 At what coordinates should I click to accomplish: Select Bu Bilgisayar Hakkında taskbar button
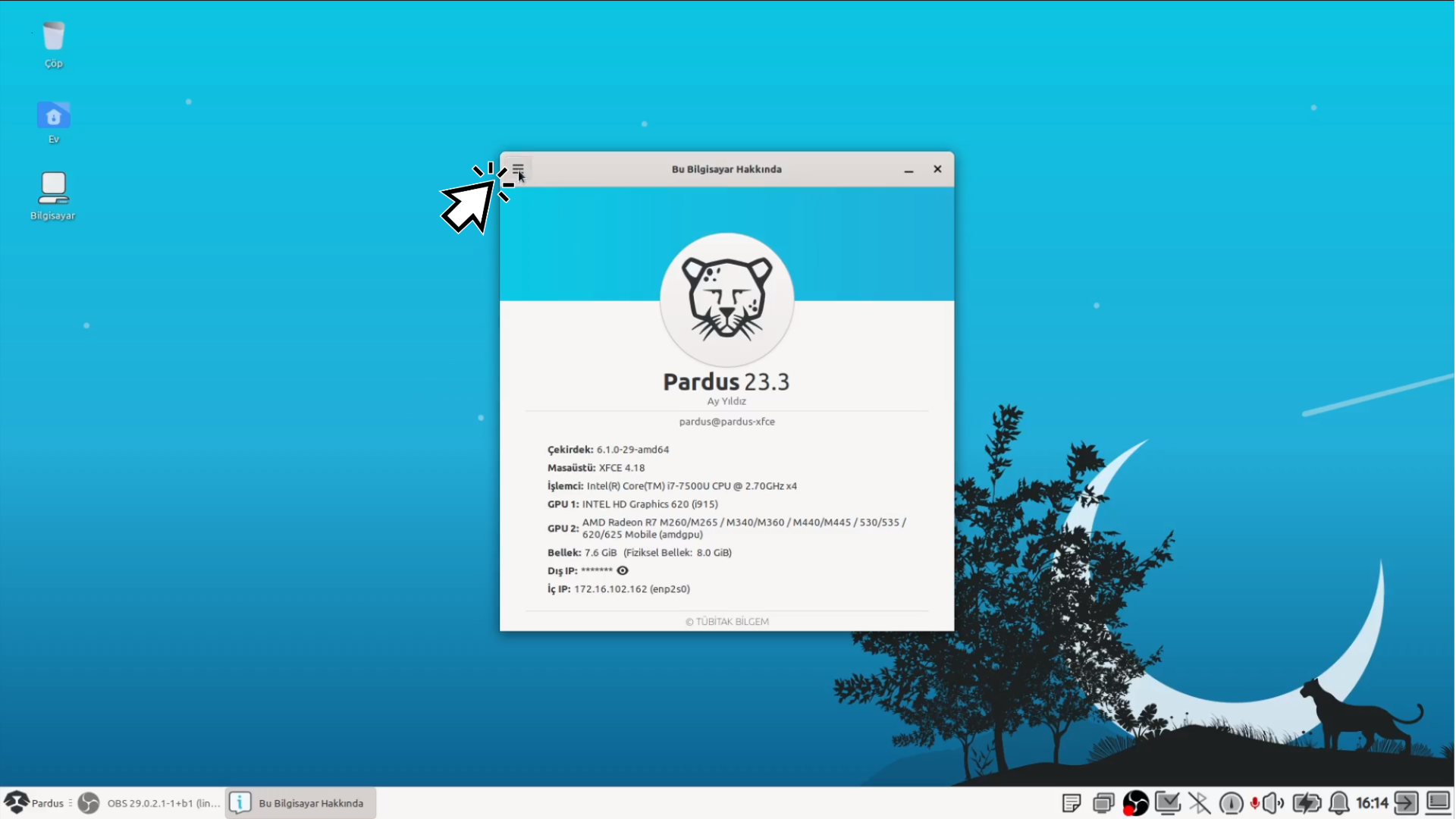tap(301, 803)
